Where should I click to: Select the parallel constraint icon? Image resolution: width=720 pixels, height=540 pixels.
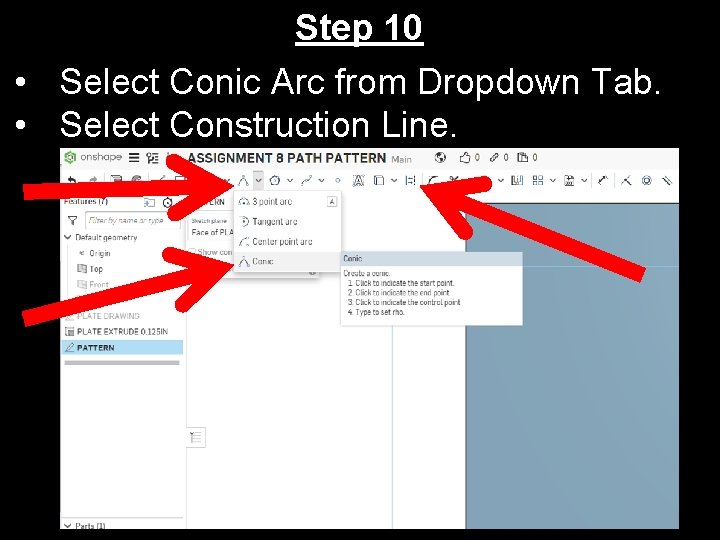[667, 180]
